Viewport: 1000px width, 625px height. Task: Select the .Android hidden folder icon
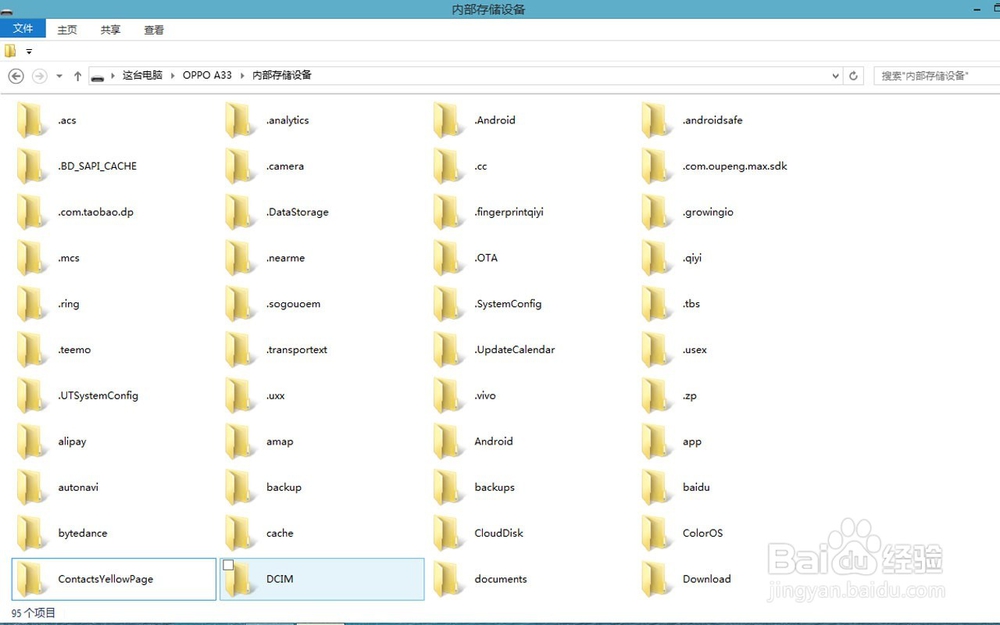(448, 120)
